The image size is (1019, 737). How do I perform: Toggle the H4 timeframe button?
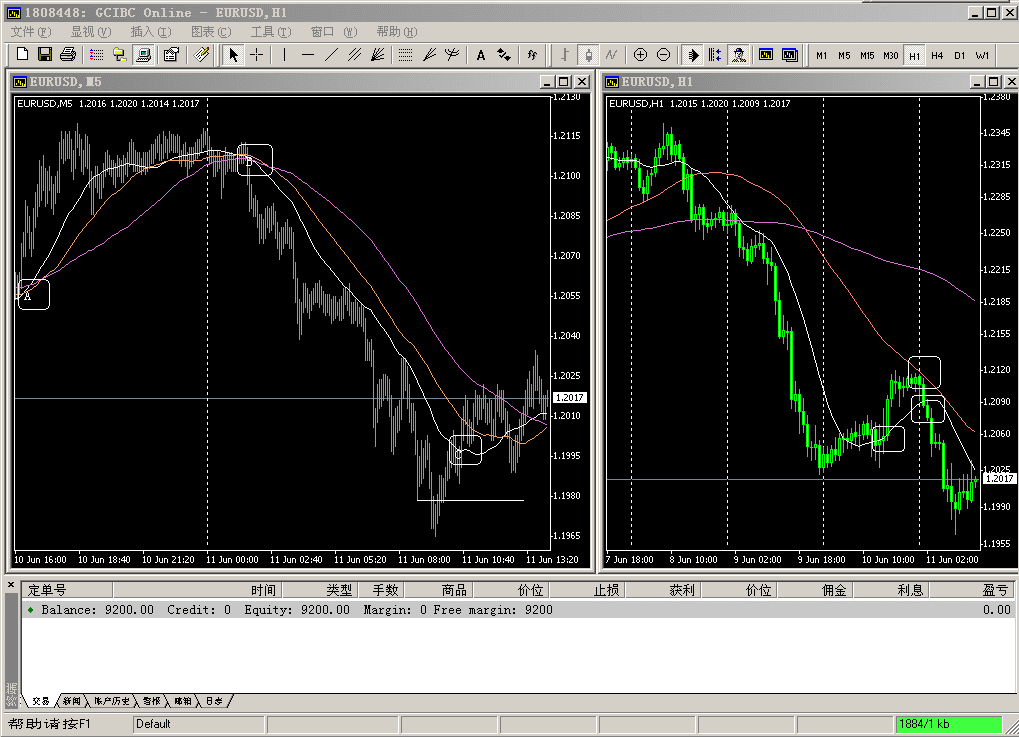point(937,55)
